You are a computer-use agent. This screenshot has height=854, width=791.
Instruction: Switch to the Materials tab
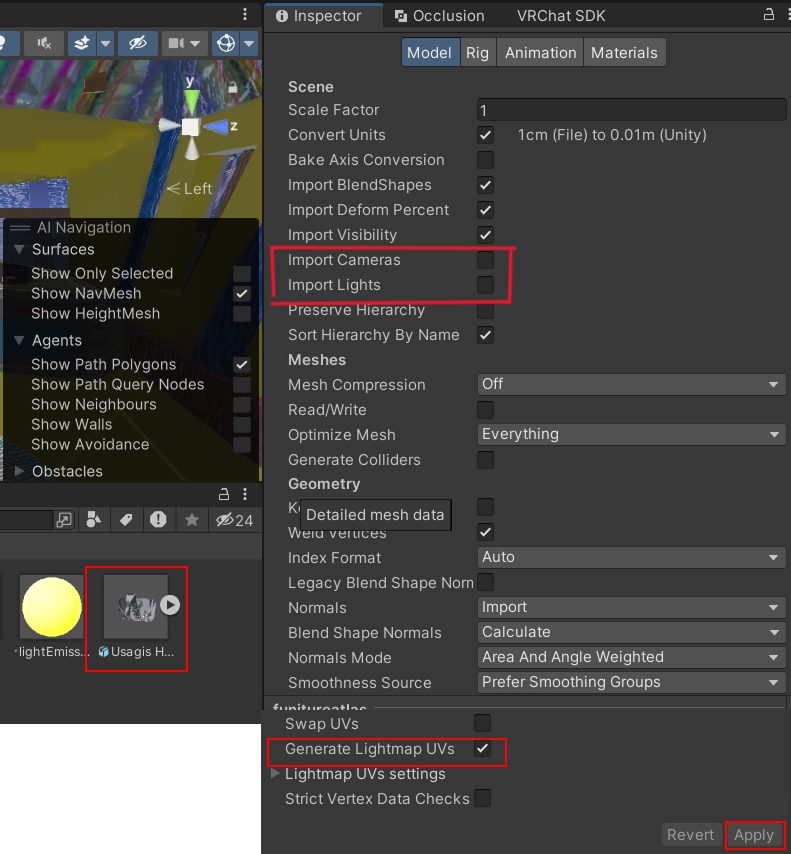[624, 53]
